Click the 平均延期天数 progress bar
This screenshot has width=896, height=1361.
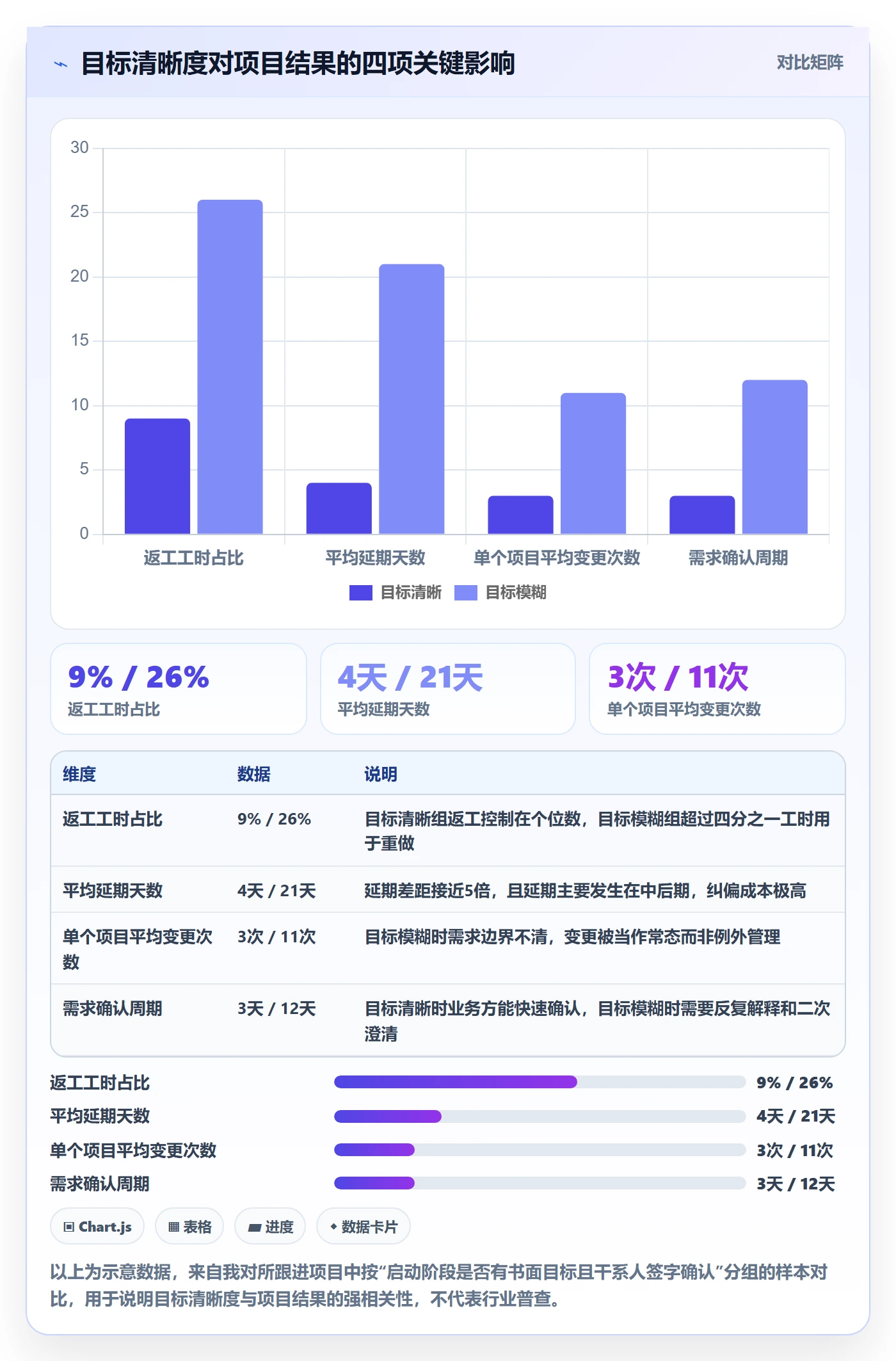pos(540,1116)
